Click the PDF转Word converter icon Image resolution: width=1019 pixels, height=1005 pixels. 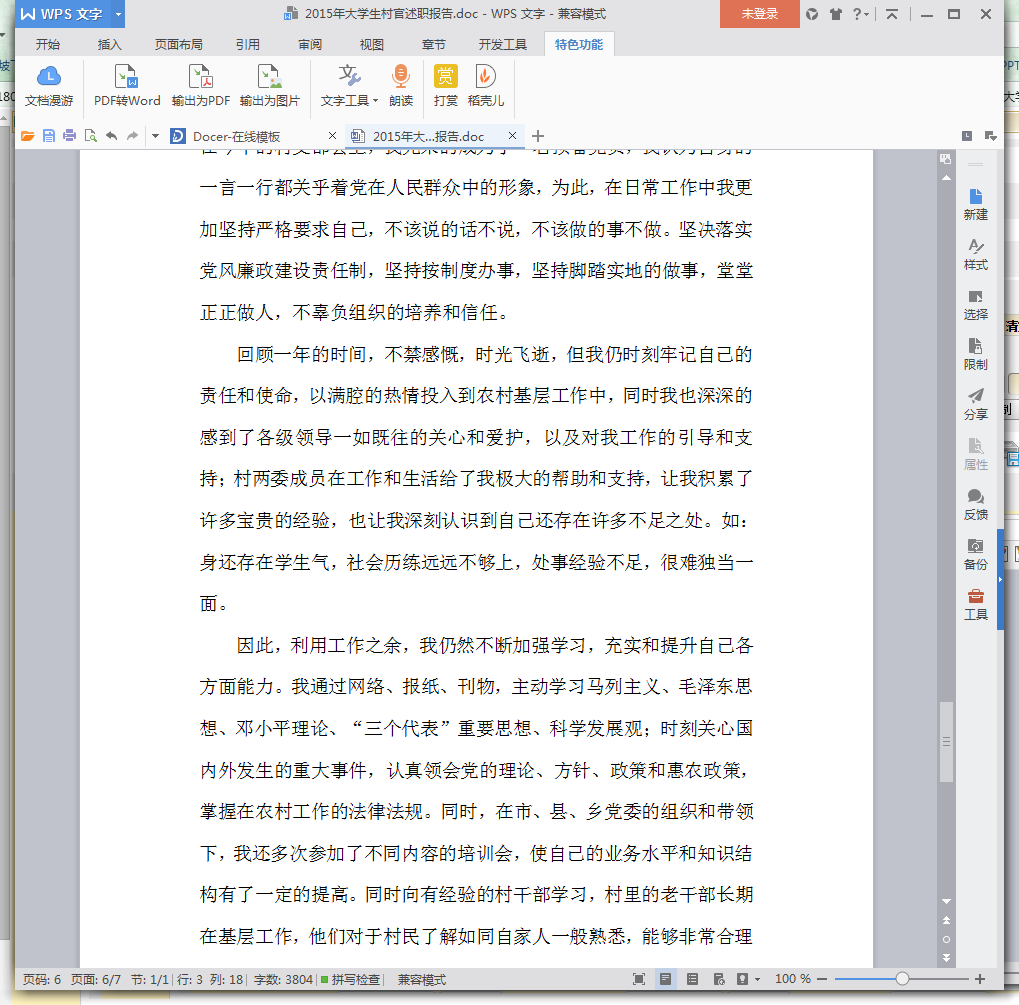click(x=127, y=86)
